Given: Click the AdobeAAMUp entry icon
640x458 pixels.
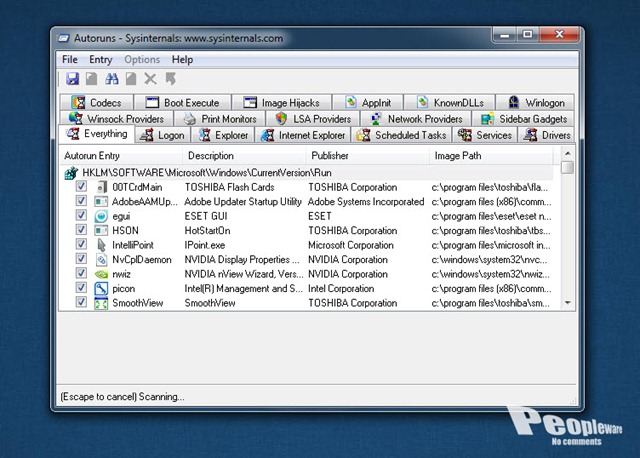Looking at the screenshot, I should pos(101,202).
